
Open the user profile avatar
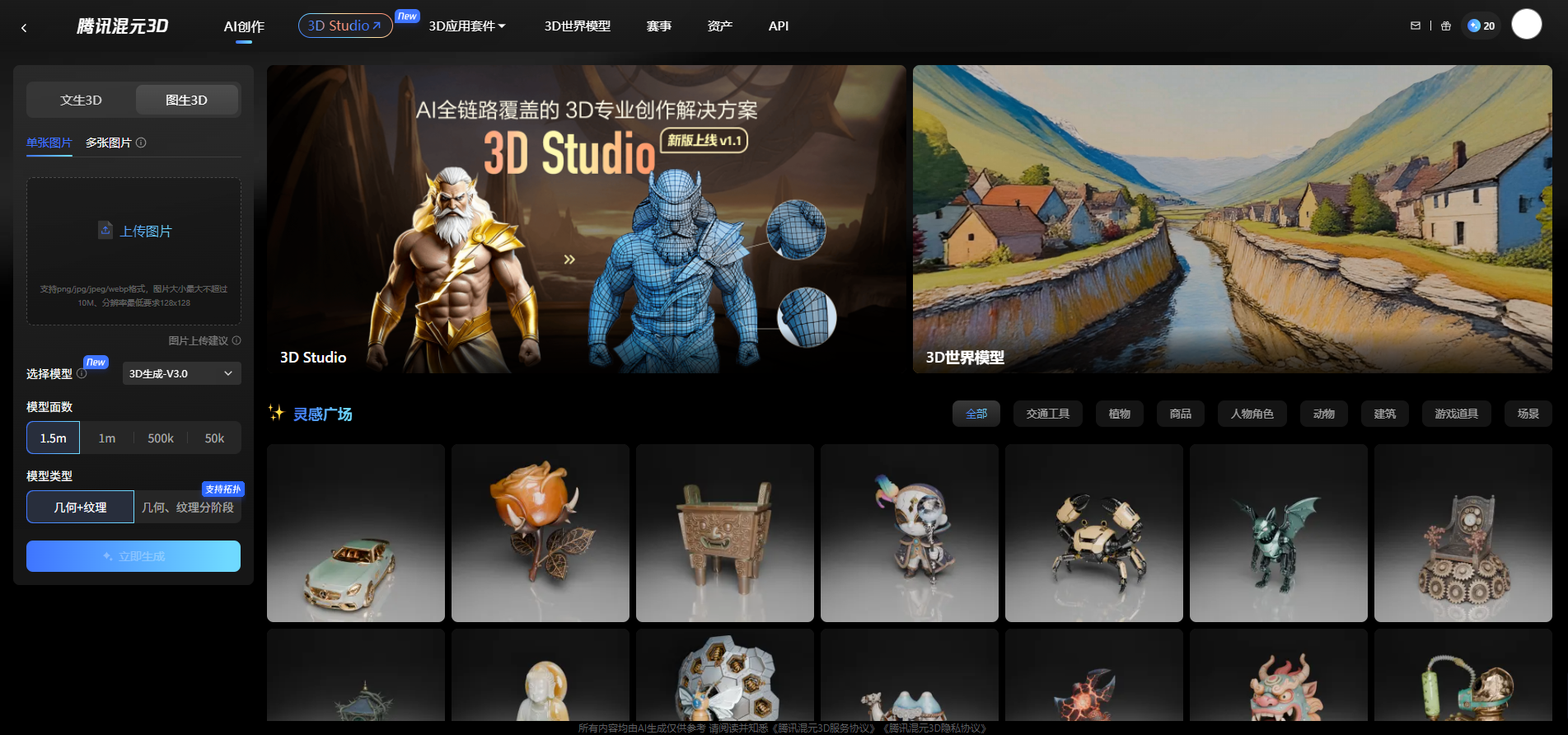1526,25
